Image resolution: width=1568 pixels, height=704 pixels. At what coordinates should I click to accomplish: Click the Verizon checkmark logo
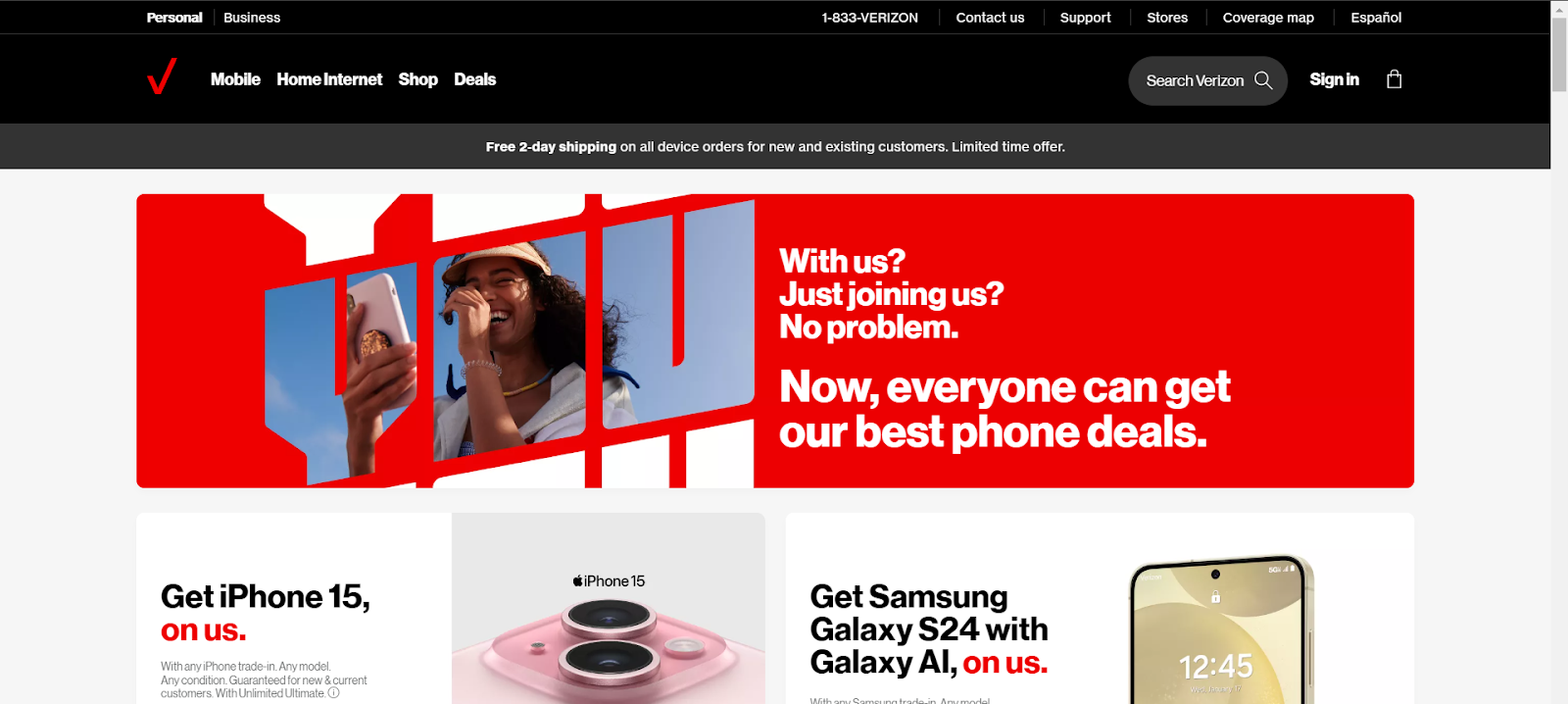(x=162, y=76)
